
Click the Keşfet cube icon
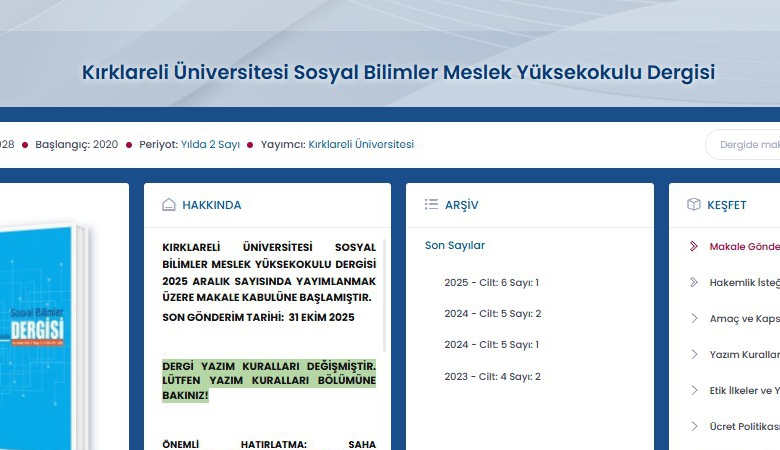[x=693, y=205]
